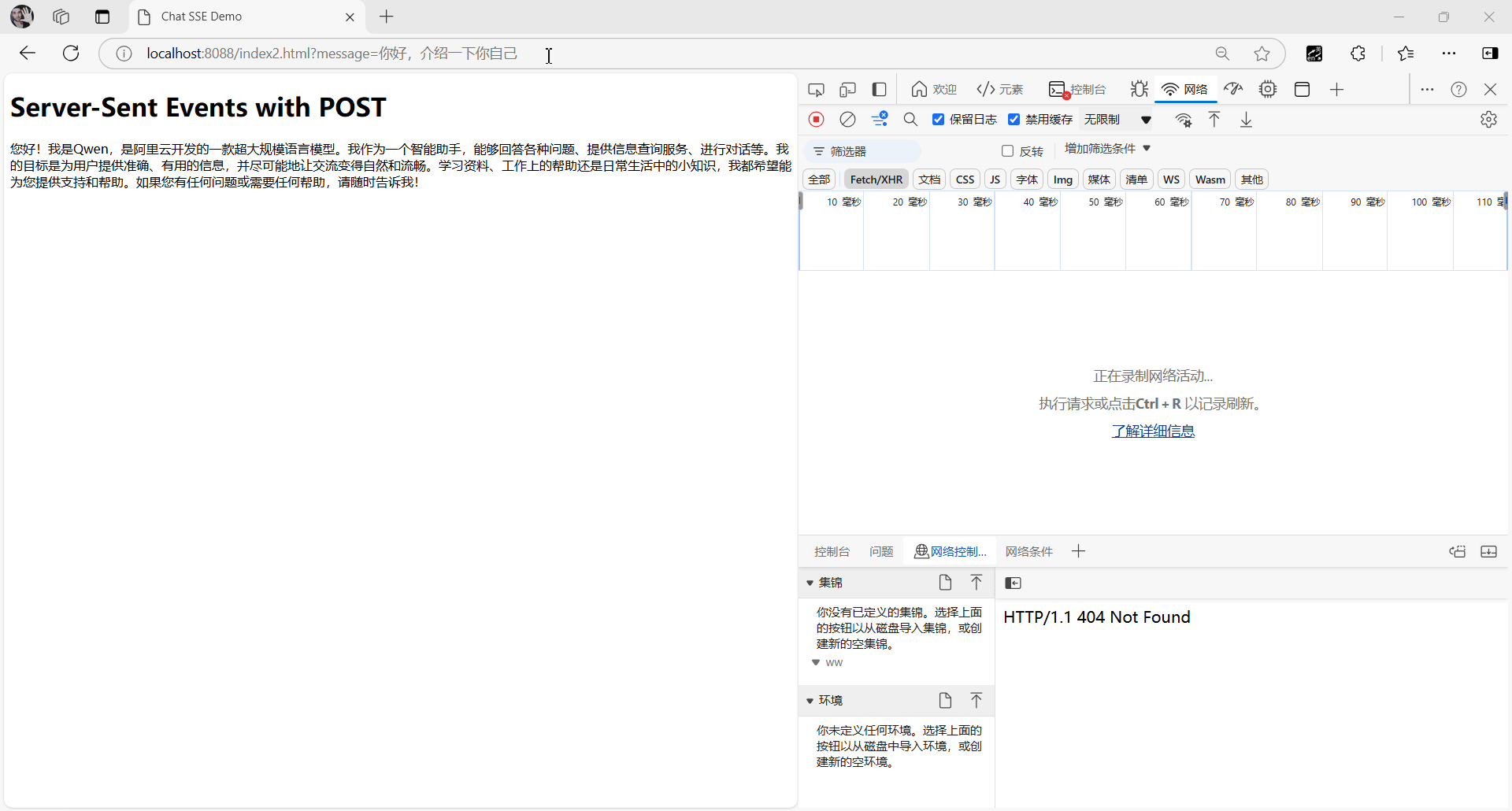
Task: Open a new browser tab with plus
Action: pos(387,17)
